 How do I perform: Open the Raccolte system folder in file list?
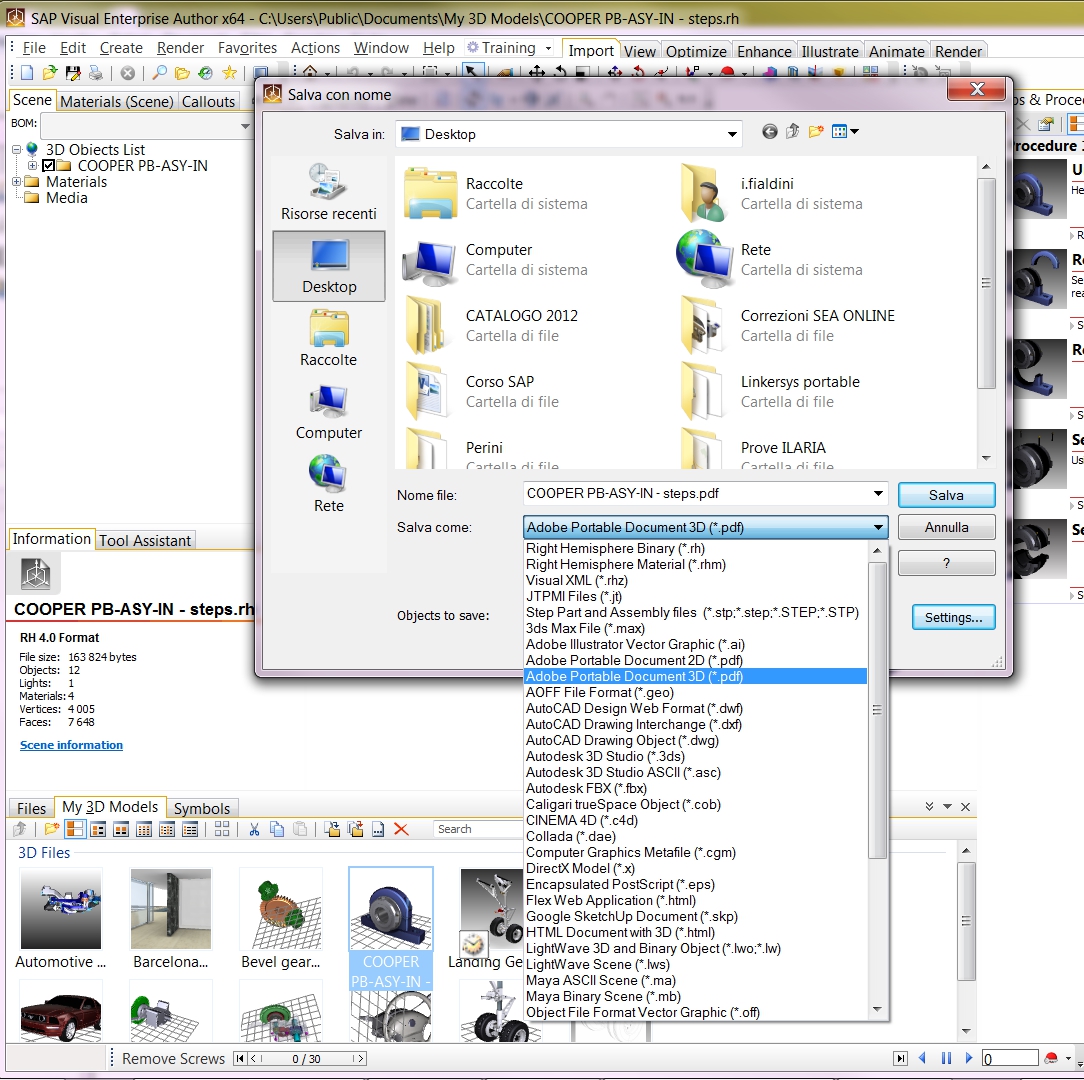pos(496,194)
